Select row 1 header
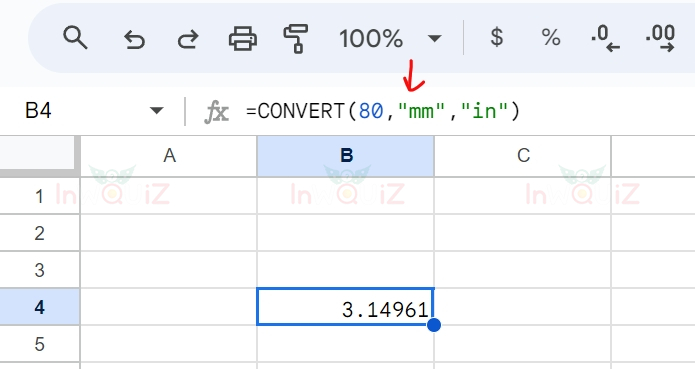This screenshot has height=369, width=695. pos(39,196)
